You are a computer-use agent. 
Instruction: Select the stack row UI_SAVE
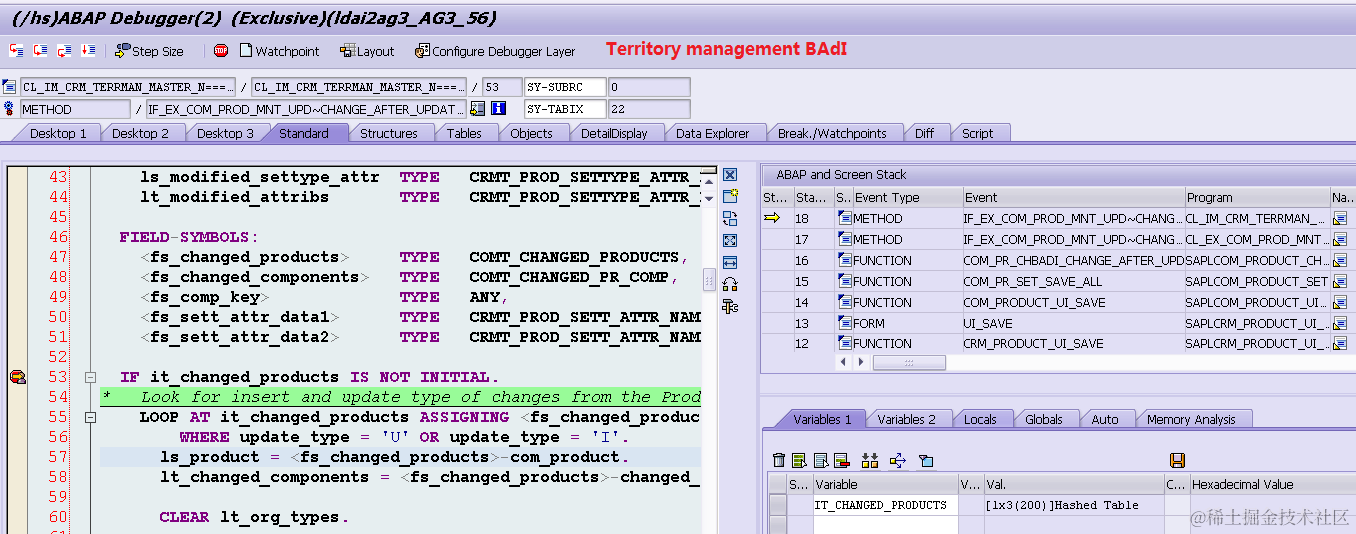point(1058,323)
